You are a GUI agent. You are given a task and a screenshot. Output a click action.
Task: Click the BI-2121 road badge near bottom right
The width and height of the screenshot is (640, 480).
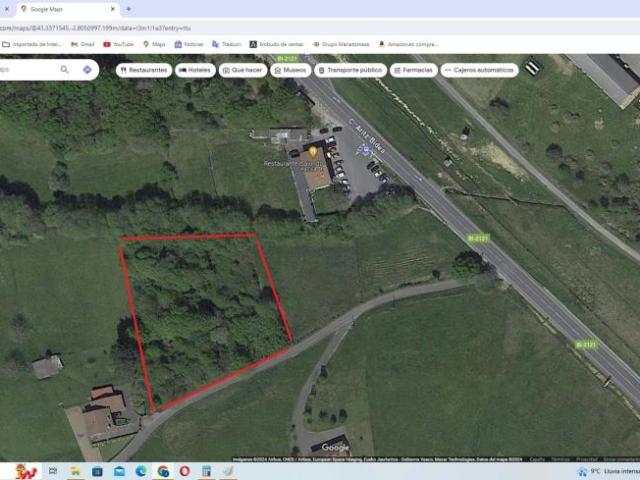[x=586, y=345]
